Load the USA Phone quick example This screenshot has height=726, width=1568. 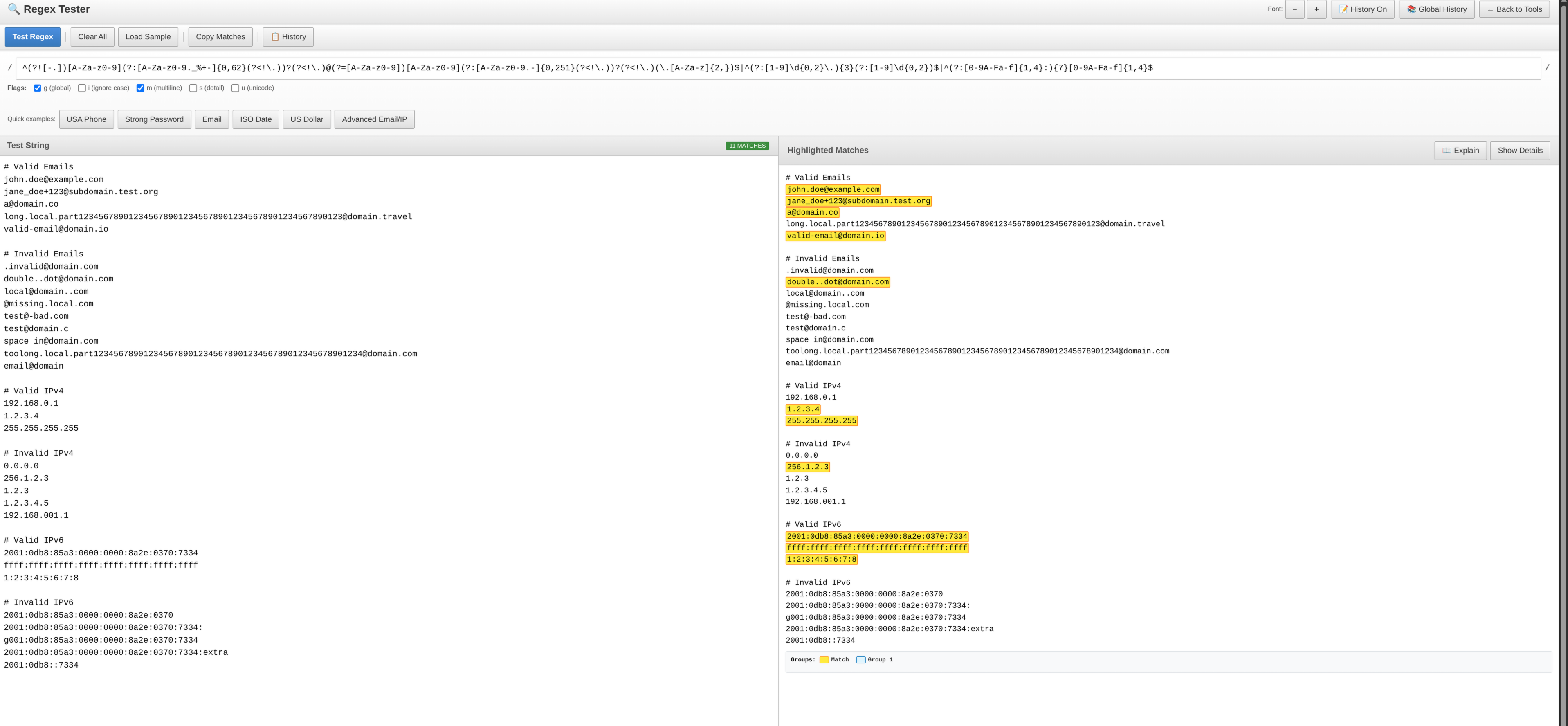coord(86,119)
